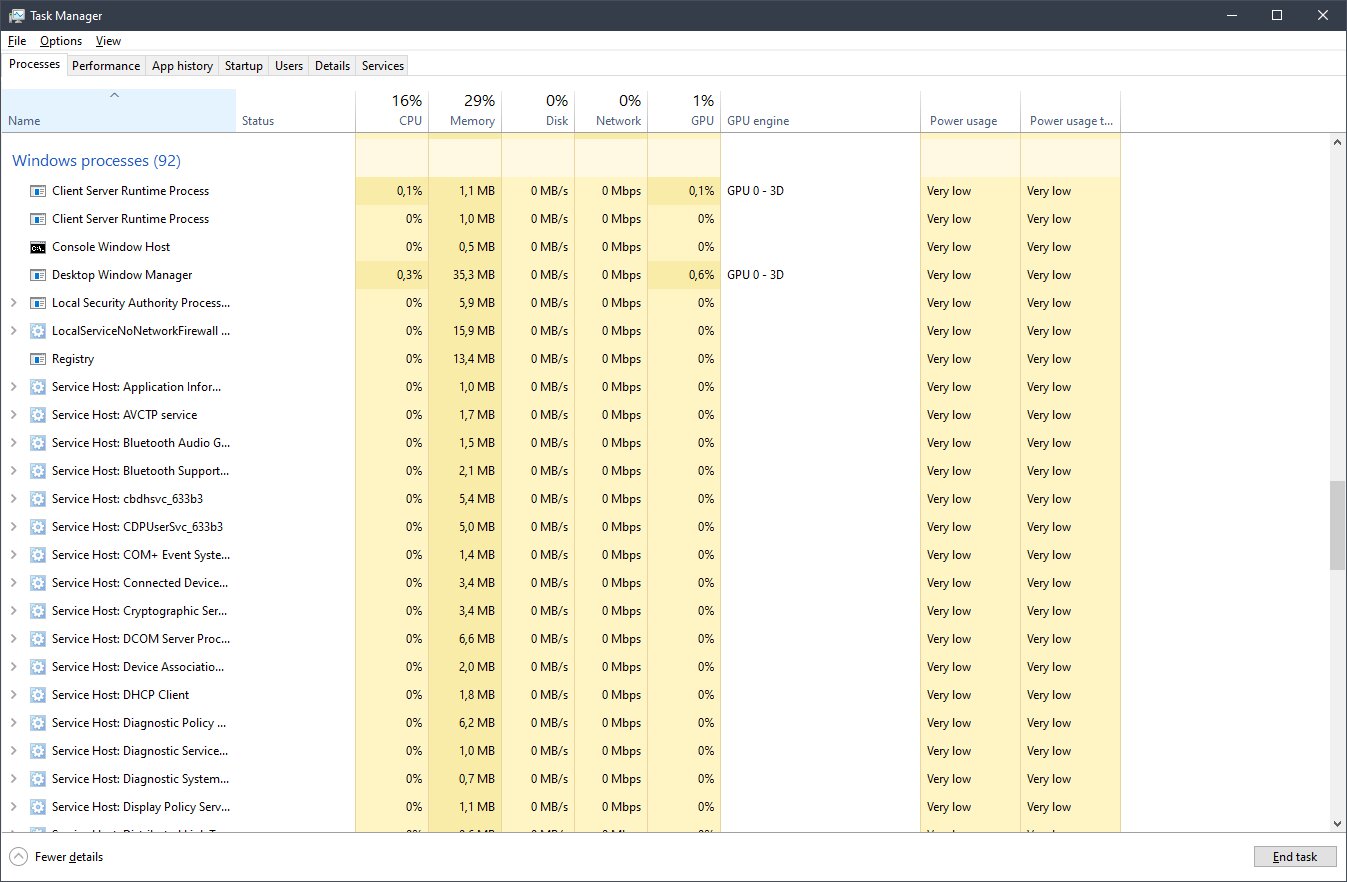This screenshot has height=882, width=1347.
Task: Click the LocalServiceNoNetworkFirewall gear icon
Action: point(37,331)
